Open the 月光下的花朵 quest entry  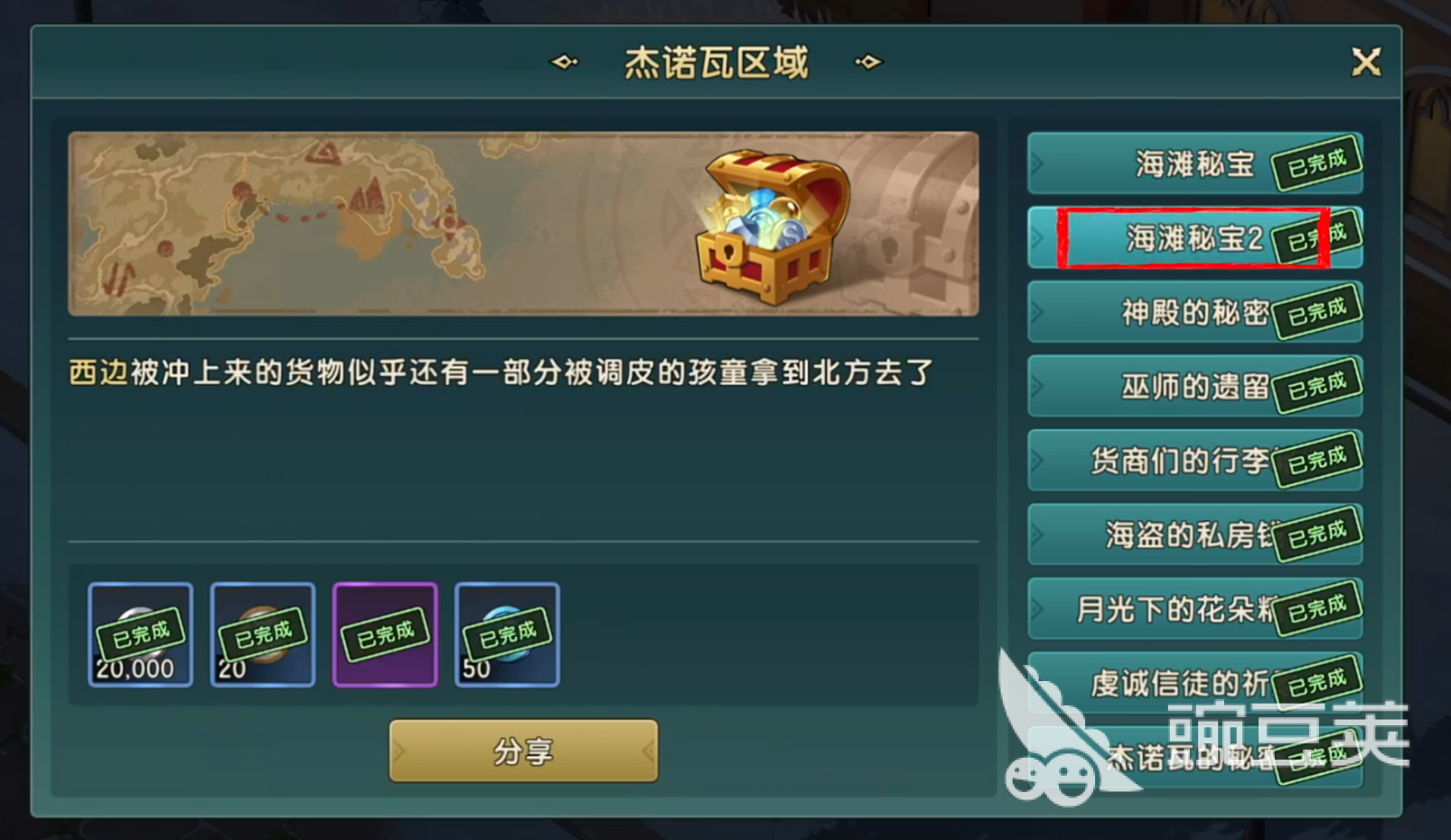pyautogui.click(x=1194, y=609)
